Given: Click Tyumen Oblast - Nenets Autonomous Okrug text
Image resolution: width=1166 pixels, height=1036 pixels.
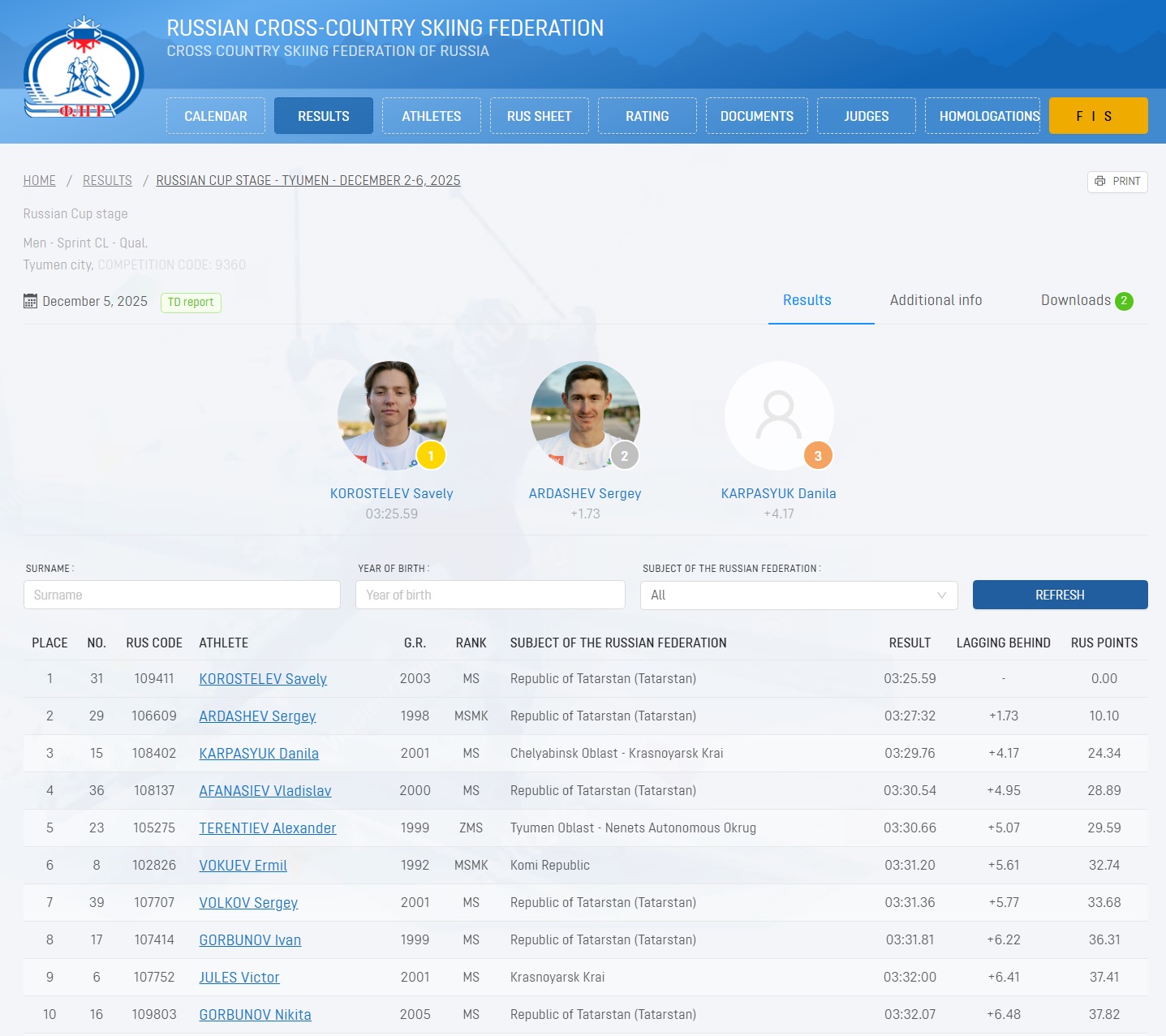Looking at the screenshot, I should tap(633, 828).
